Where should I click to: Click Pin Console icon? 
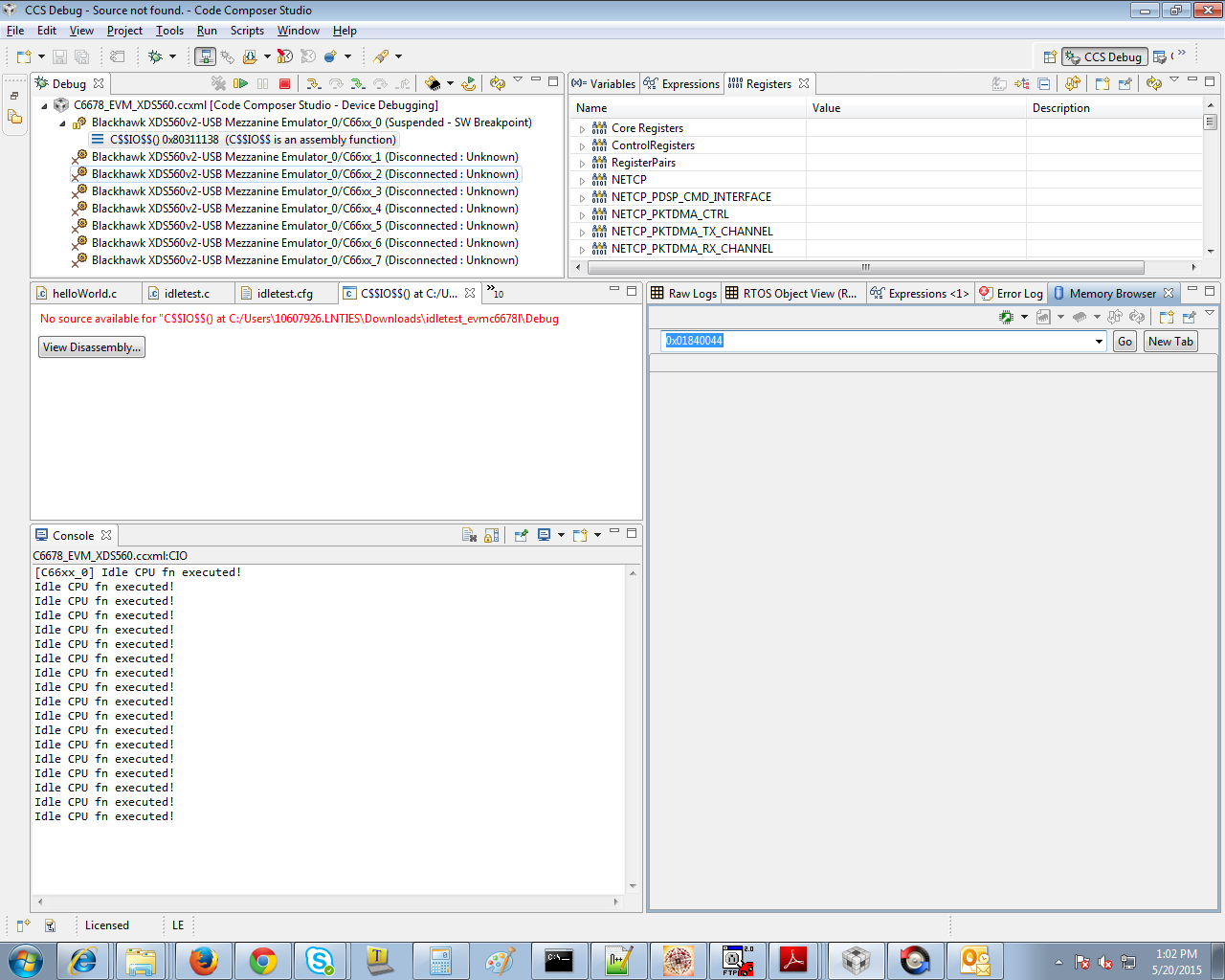click(x=521, y=535)
